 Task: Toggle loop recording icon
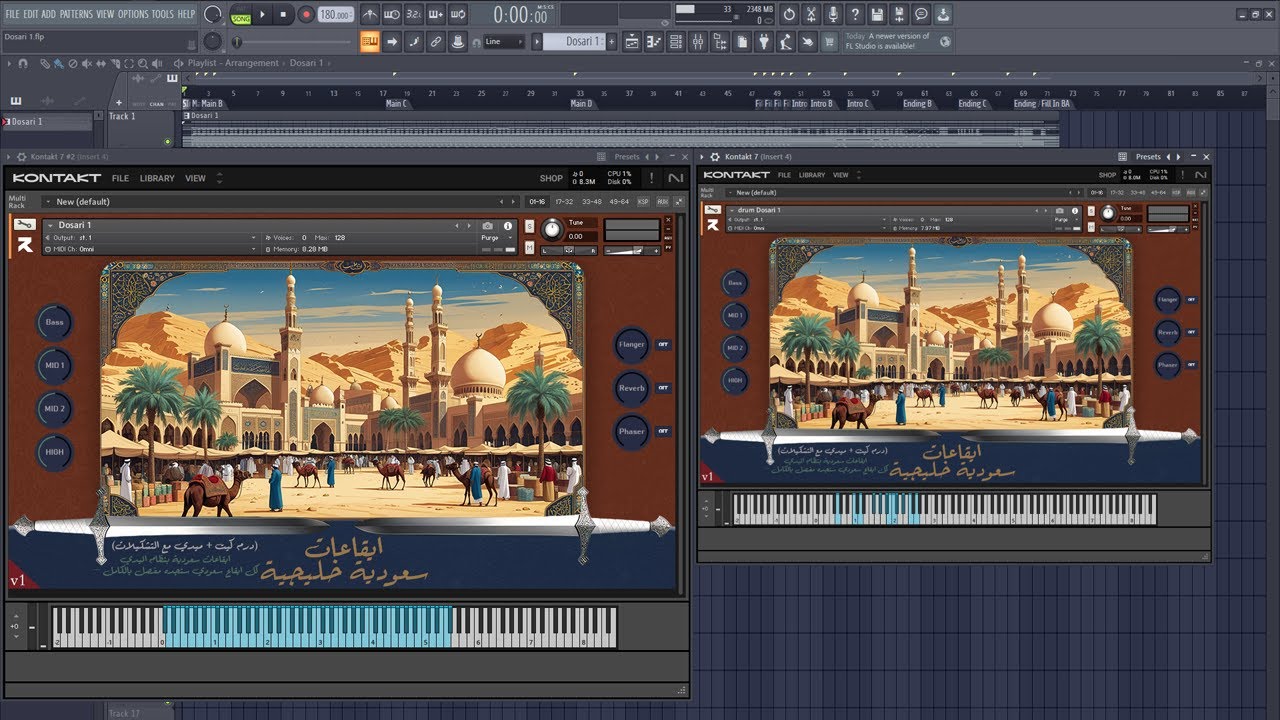pos(458,15)
